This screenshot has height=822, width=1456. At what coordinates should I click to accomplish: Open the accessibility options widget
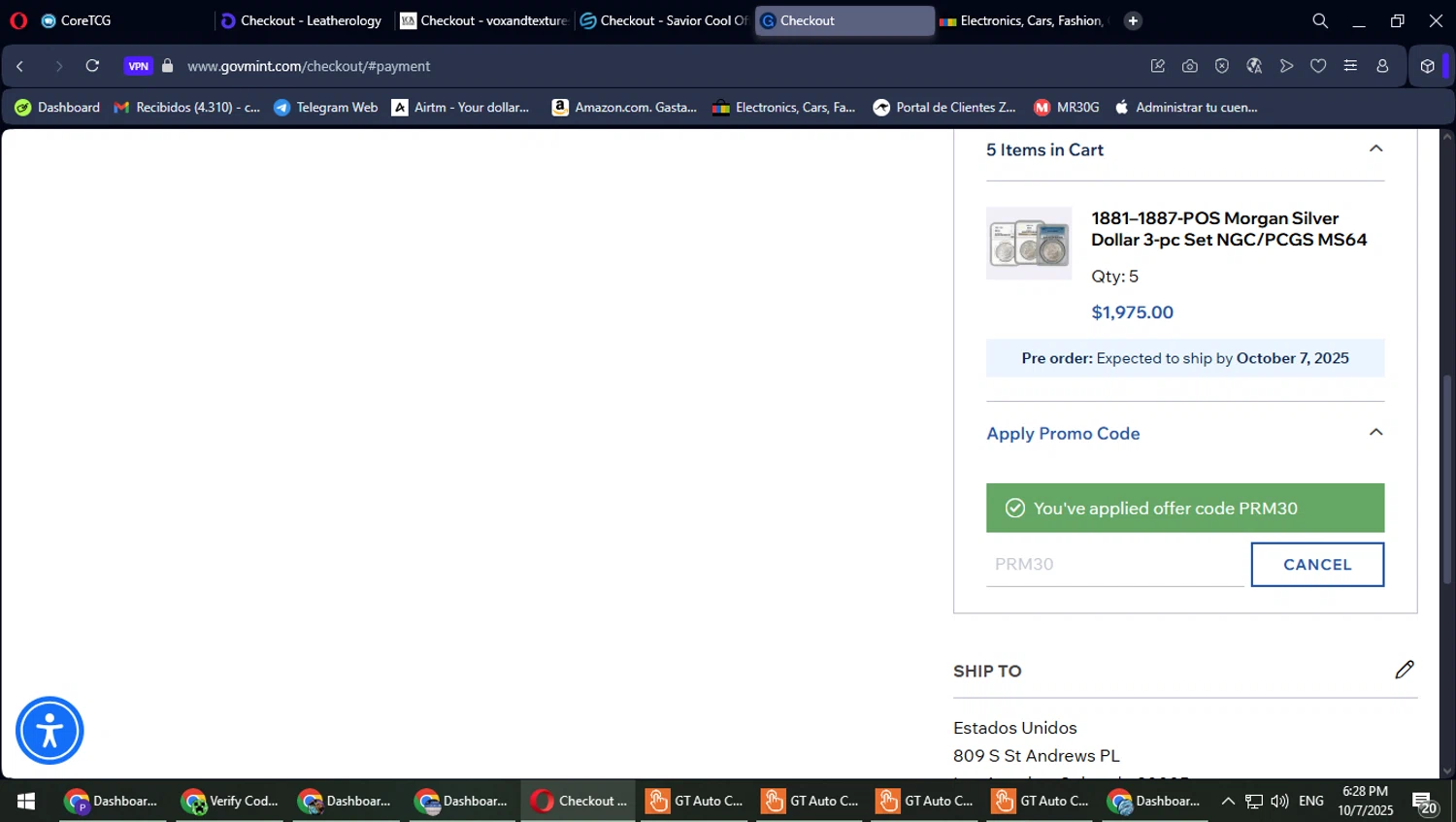click(x=50, y=731)
